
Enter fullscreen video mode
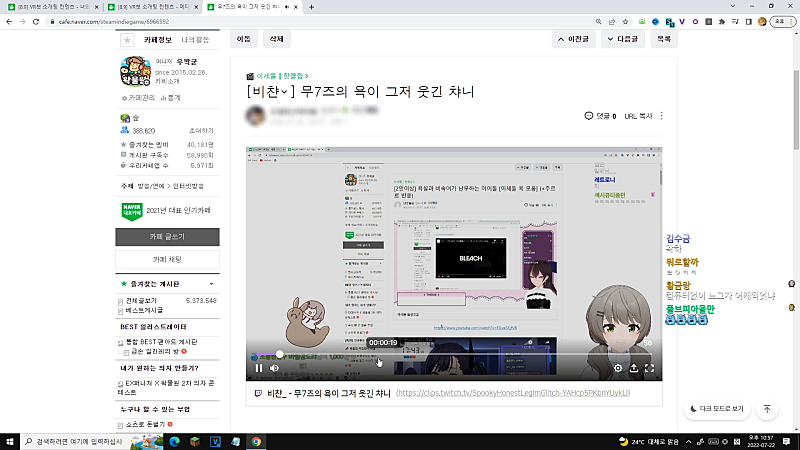point(649,368)
